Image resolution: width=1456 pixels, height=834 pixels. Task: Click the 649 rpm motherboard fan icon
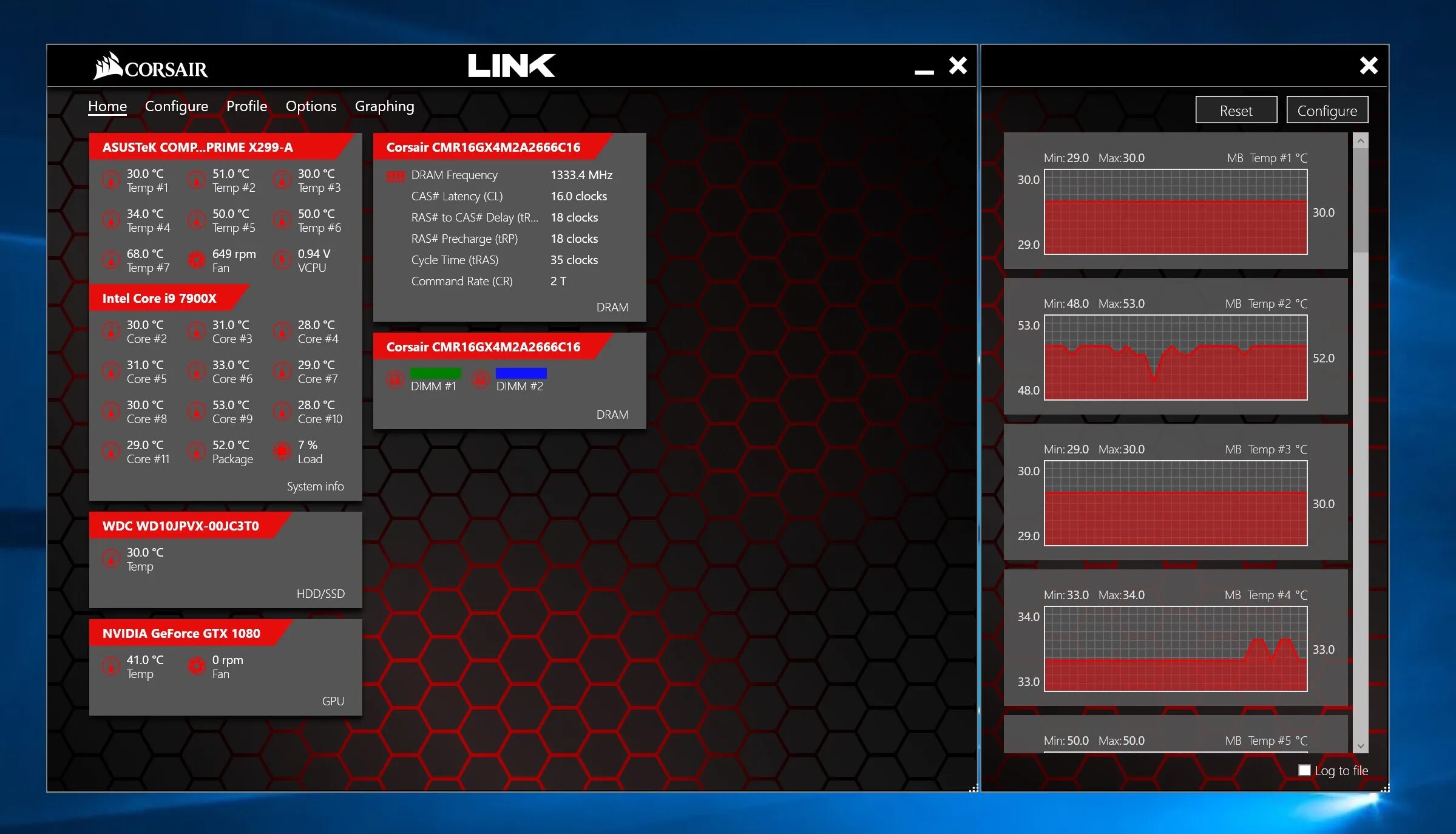(196, 260)
